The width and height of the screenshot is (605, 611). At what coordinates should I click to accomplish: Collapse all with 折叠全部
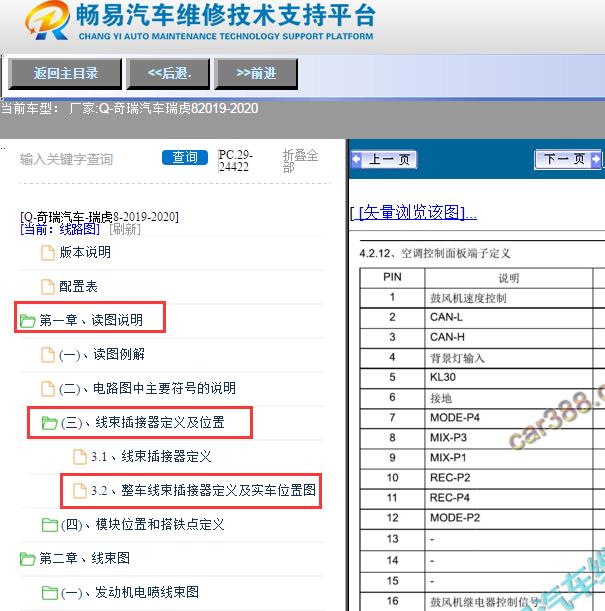pos(300,161)
